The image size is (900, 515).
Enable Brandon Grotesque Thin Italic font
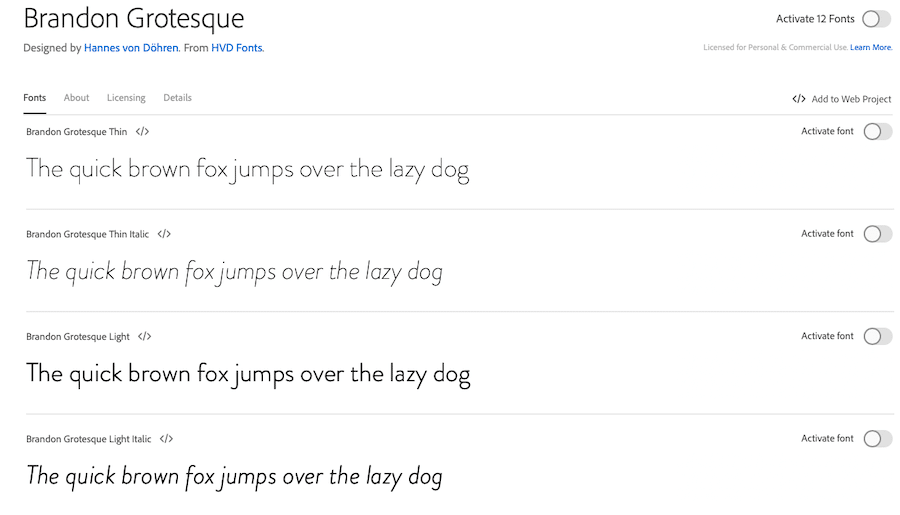point(877,234)
